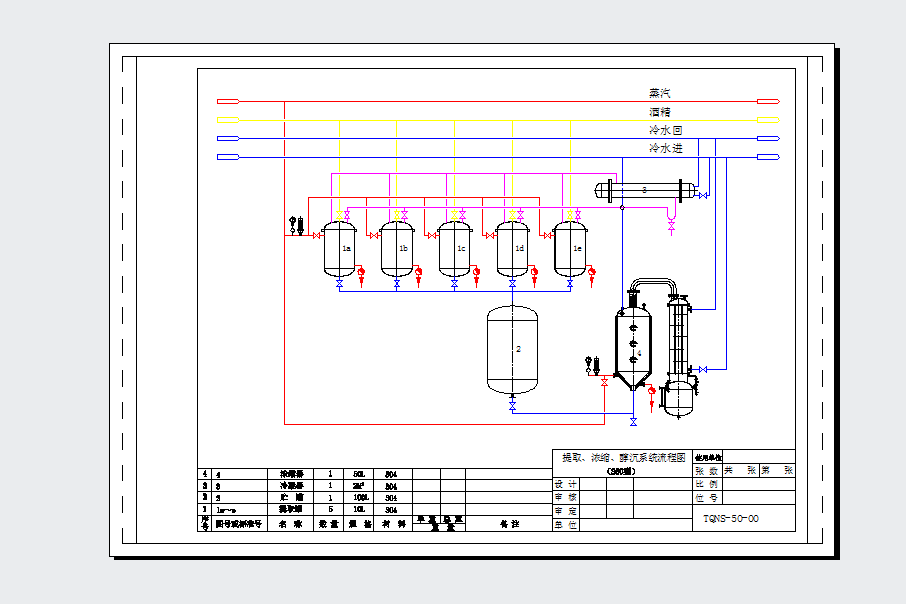Image resolution: width=906 pixels, height=604 pixels.
Task: Click drawing number TQNS-50-00
Action: pos(731,519)
